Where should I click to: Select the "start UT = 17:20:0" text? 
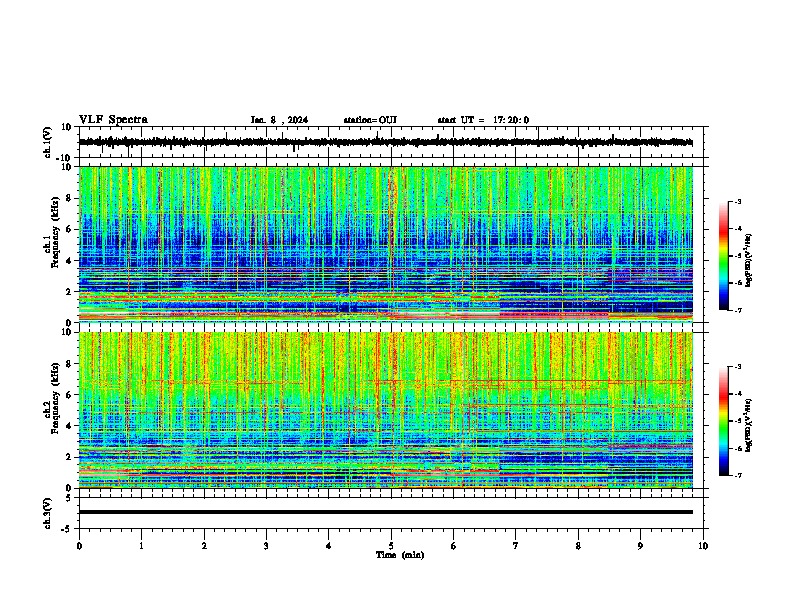pos(483,120)
